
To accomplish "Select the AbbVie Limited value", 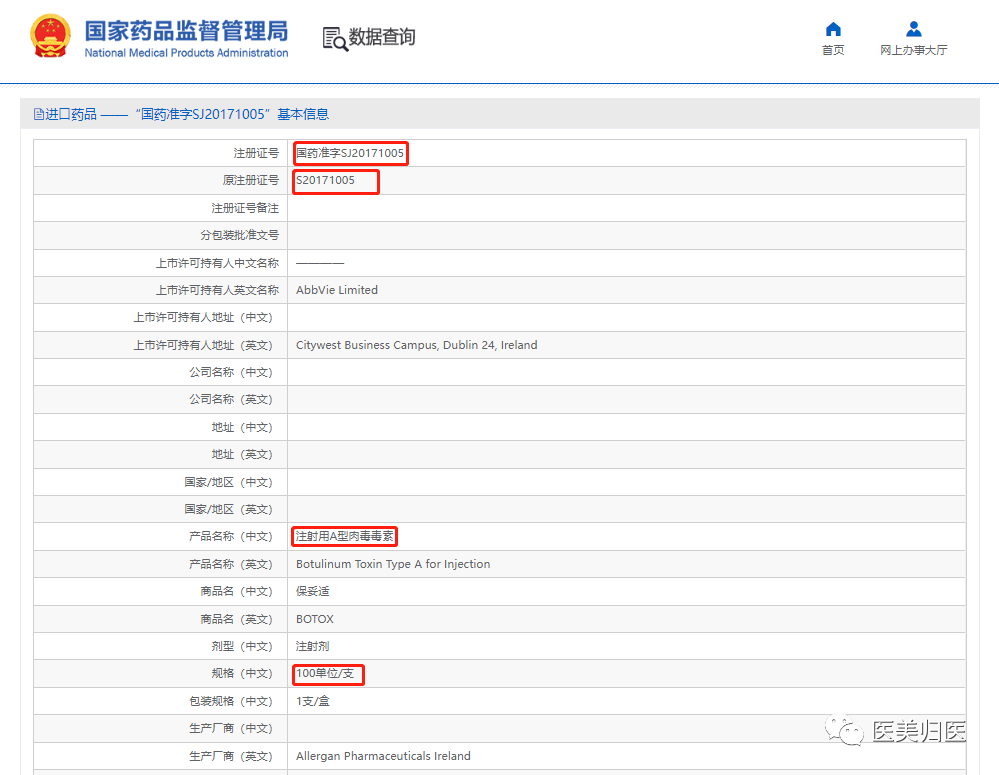I will [336, 290].
